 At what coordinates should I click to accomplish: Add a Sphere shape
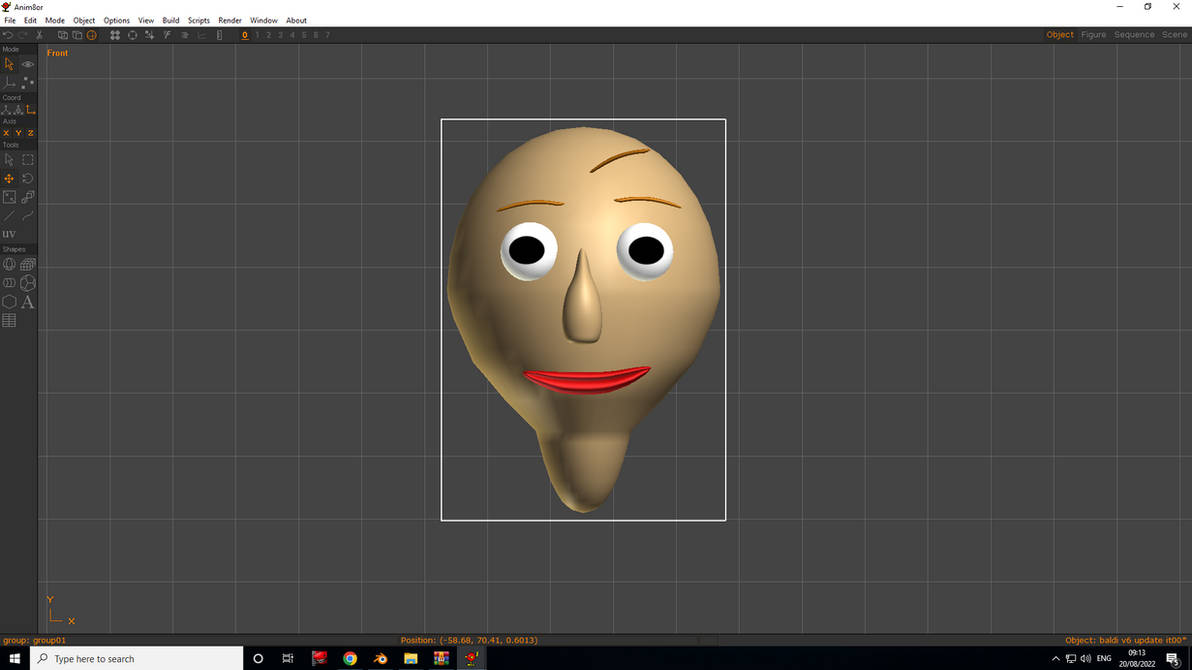tap(9, 265)
